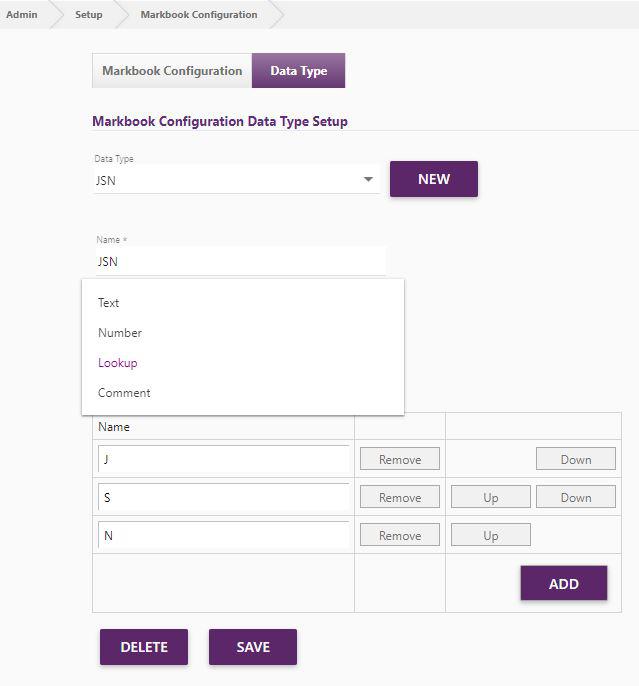Screen dimensions: 639x686
Task: Select the Data Type tab
Action: coord(298,70)
